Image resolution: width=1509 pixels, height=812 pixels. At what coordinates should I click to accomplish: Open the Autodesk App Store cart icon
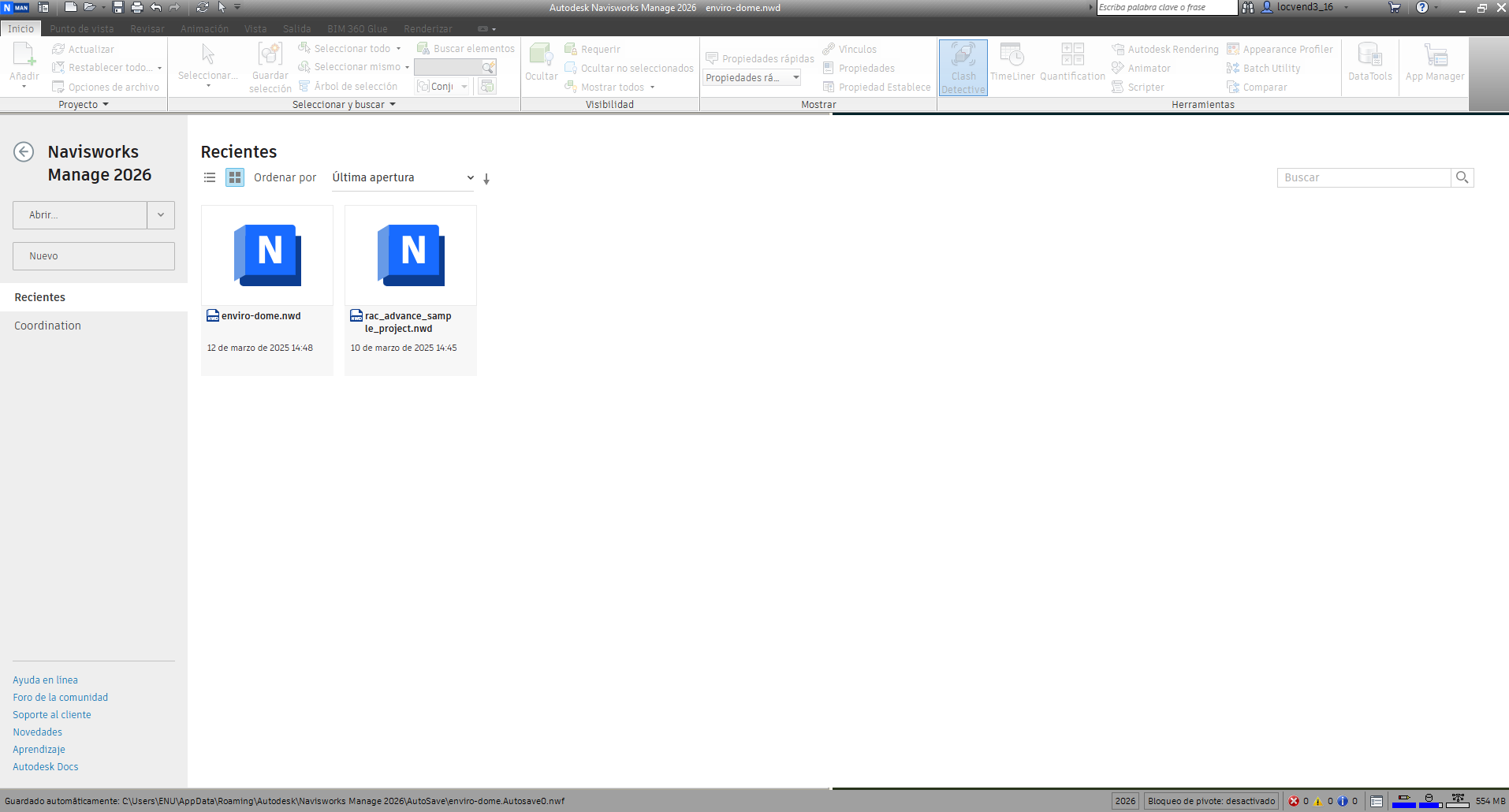pyautogui.click(x=1395, y=7)
